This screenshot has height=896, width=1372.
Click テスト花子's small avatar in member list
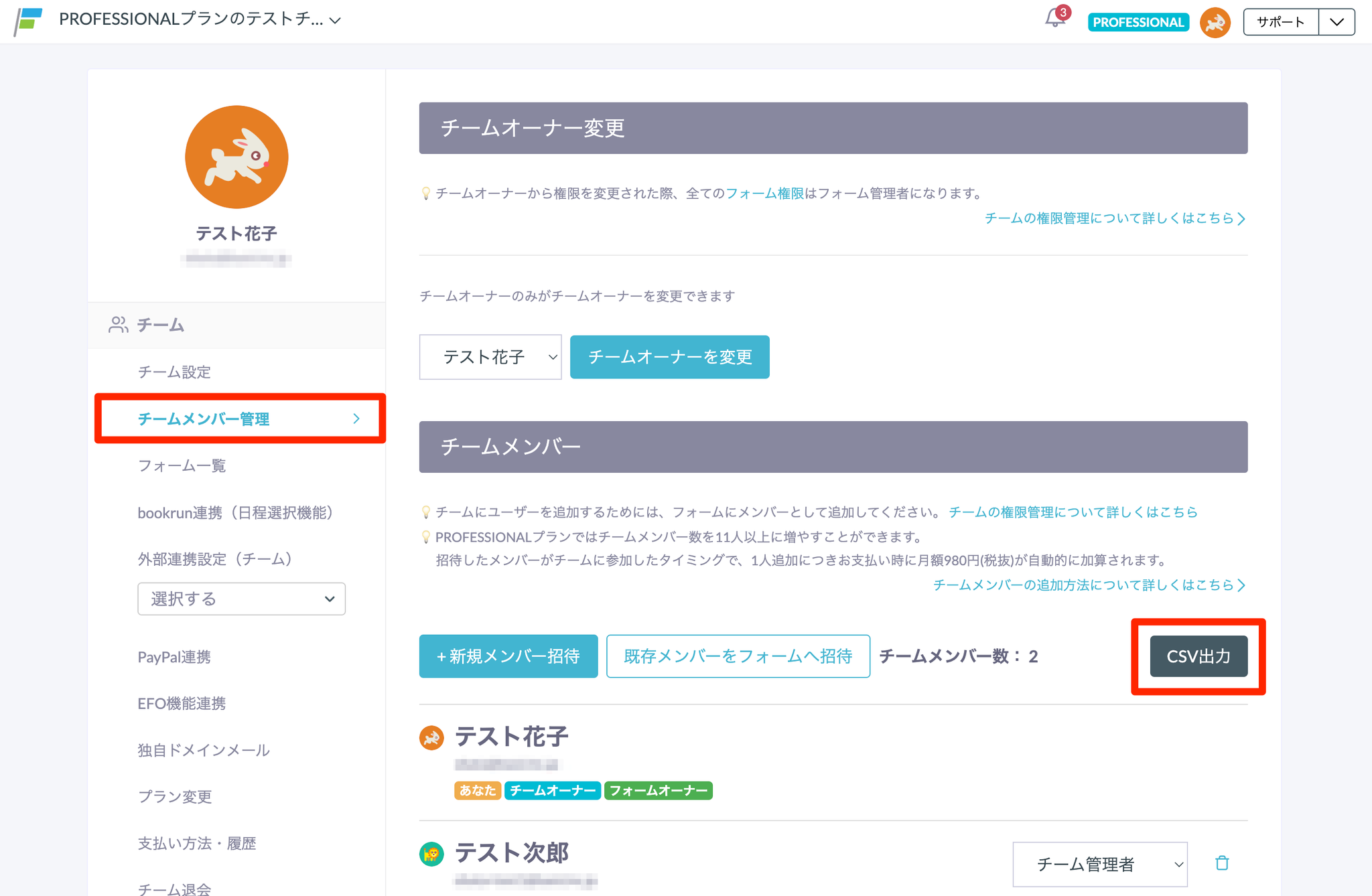pyautogui.click(x=431, y=737)
